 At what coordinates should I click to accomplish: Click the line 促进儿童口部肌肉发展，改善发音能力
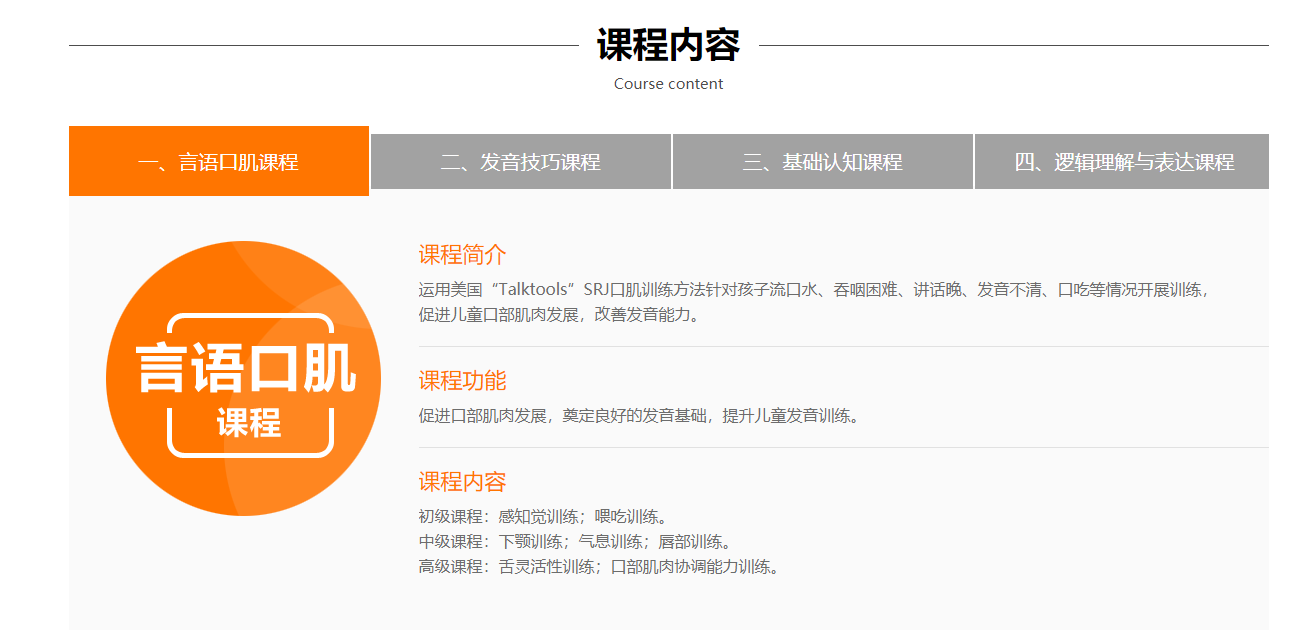click(558, 315)
